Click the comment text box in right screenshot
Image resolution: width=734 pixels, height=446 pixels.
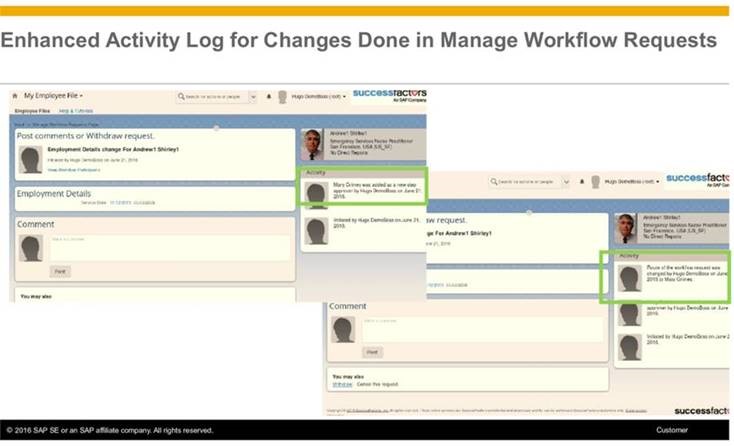point(482,330)
